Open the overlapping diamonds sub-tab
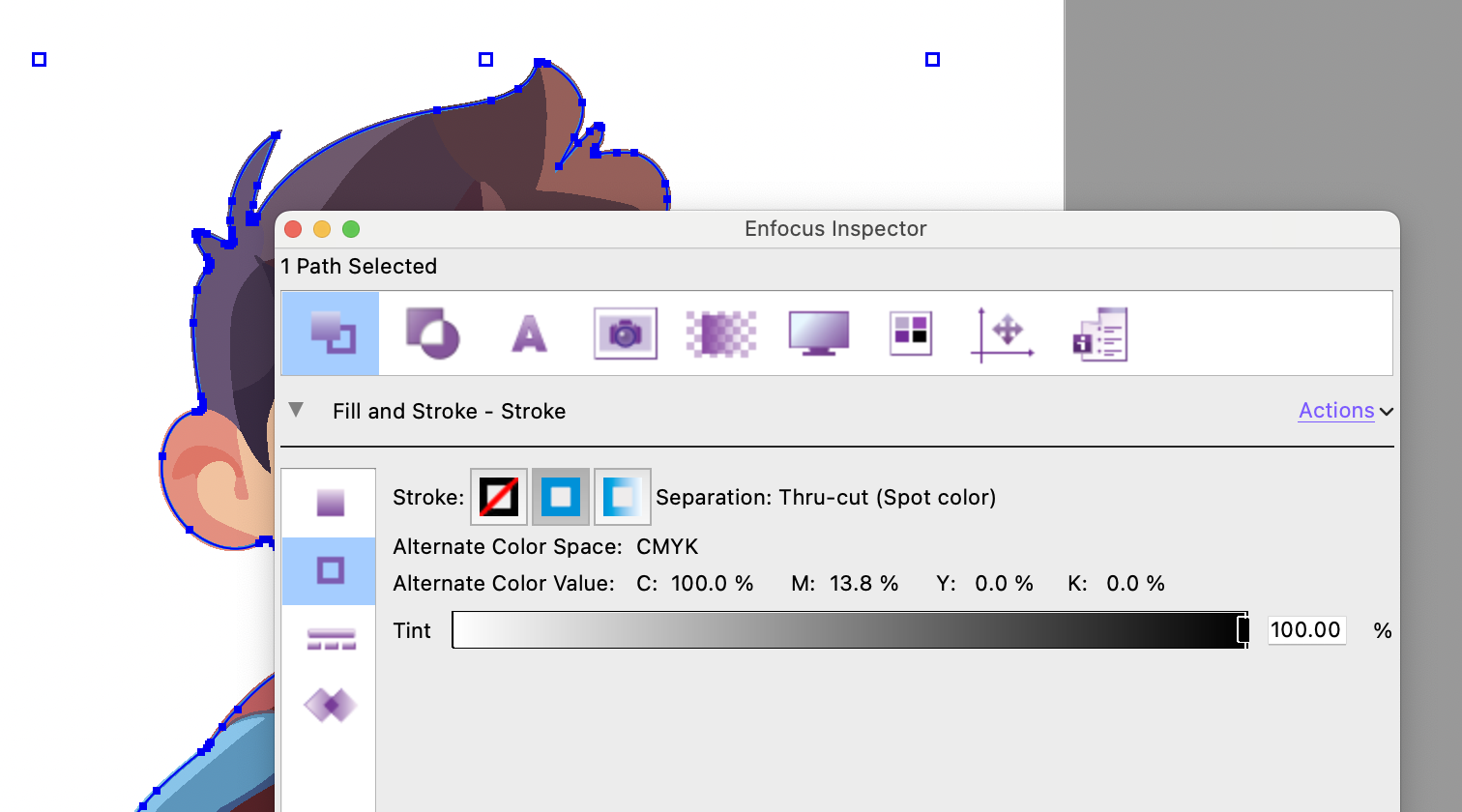The image size is (1462, 812). [331, 705]
